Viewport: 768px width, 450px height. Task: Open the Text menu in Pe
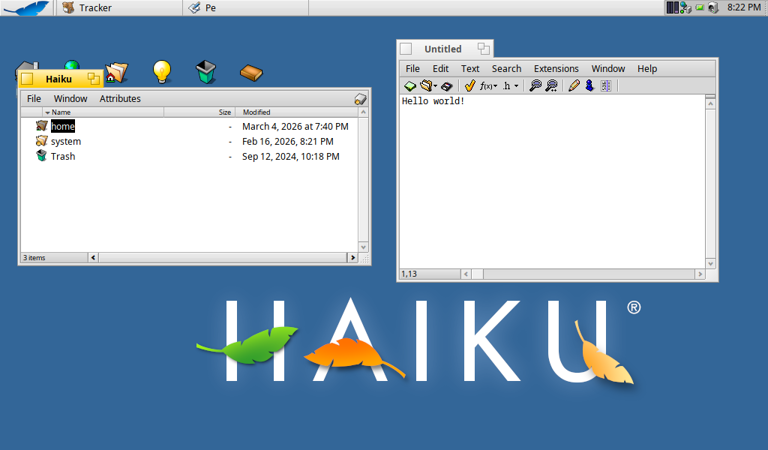[470, 69]
